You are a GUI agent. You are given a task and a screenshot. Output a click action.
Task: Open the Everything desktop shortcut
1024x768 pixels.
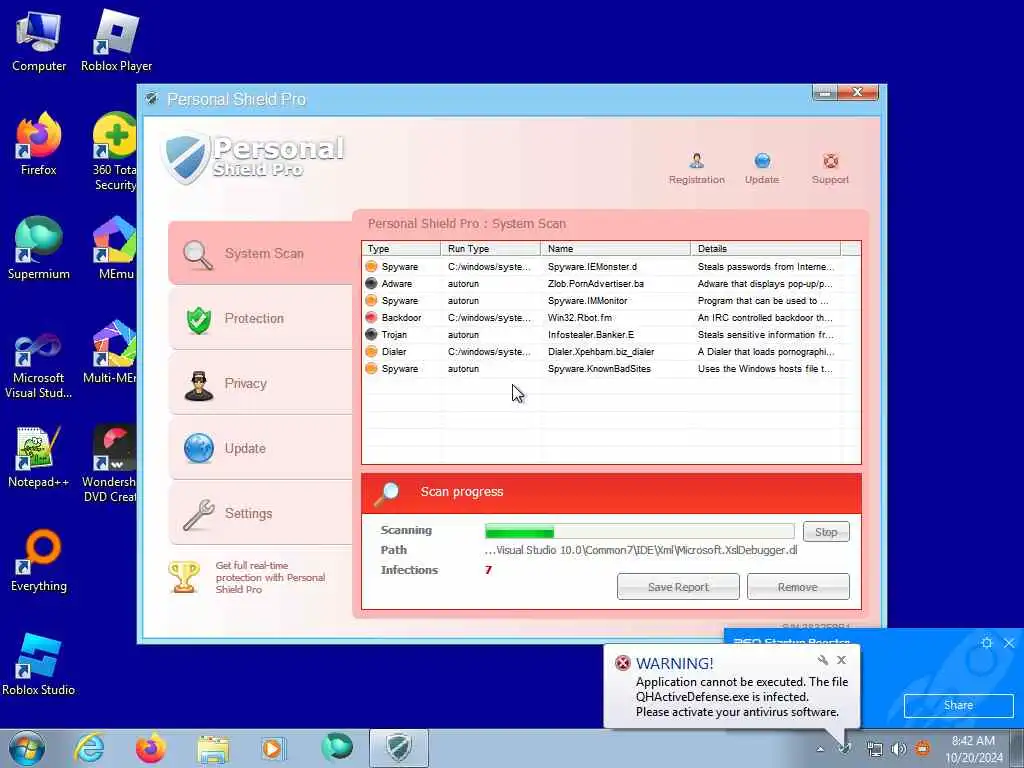pyautogui.click(x=39, y=560)
